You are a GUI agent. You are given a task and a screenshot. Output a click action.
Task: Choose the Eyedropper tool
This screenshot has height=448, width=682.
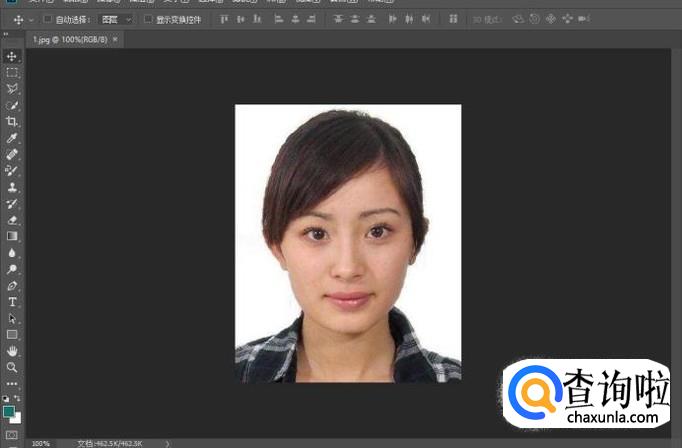coord(12,138)
